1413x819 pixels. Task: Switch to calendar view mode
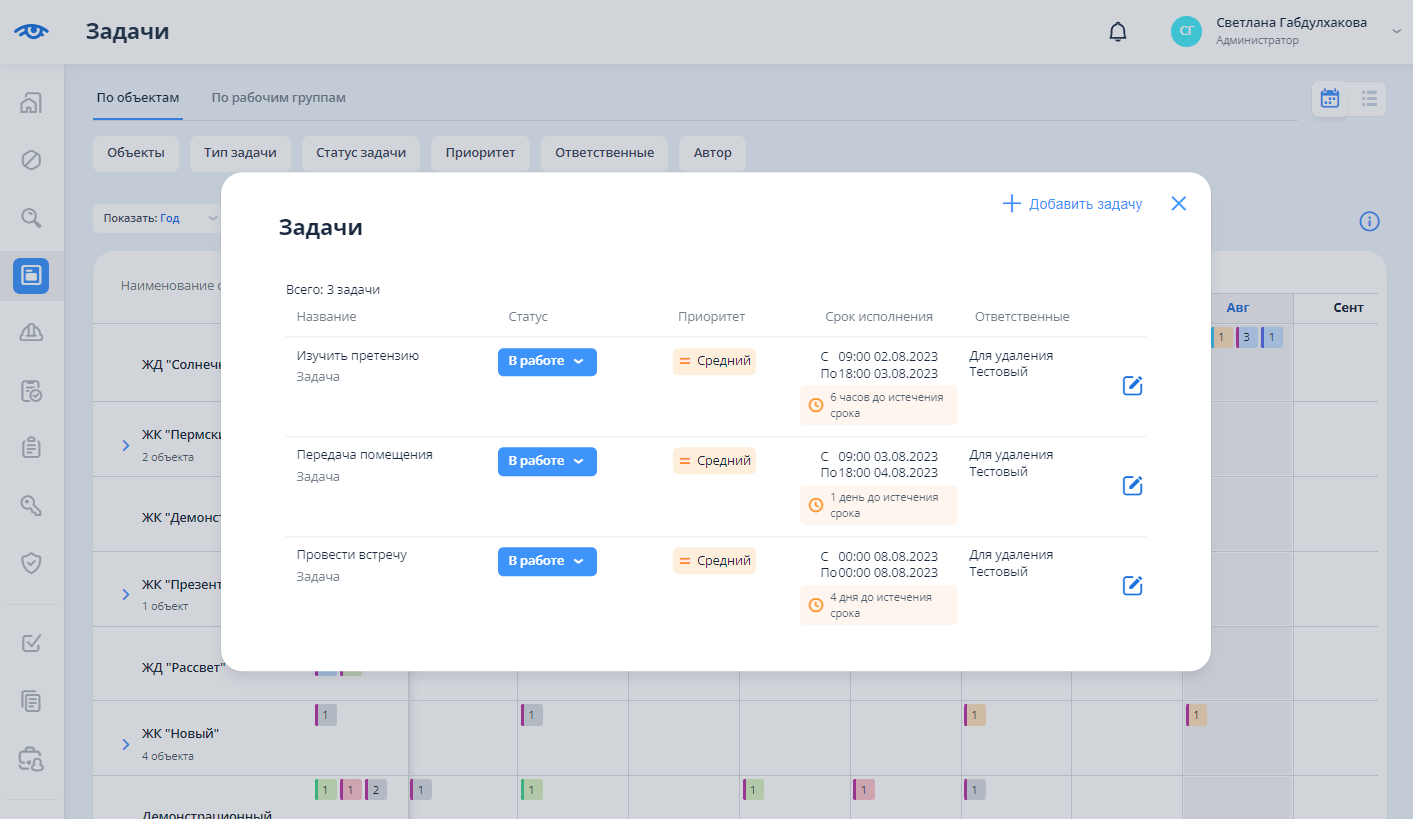coord(1330,98)
